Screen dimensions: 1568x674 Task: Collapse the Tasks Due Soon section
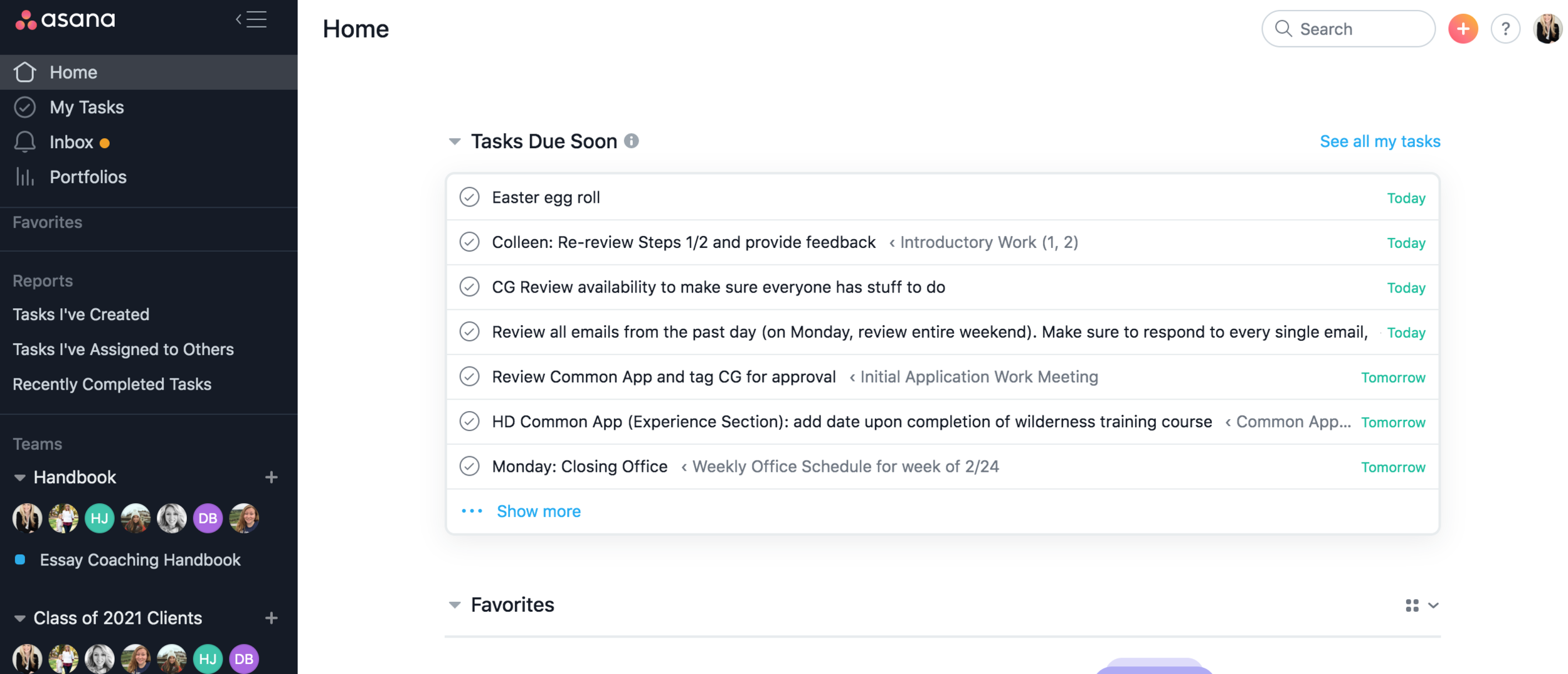point(455,141)
